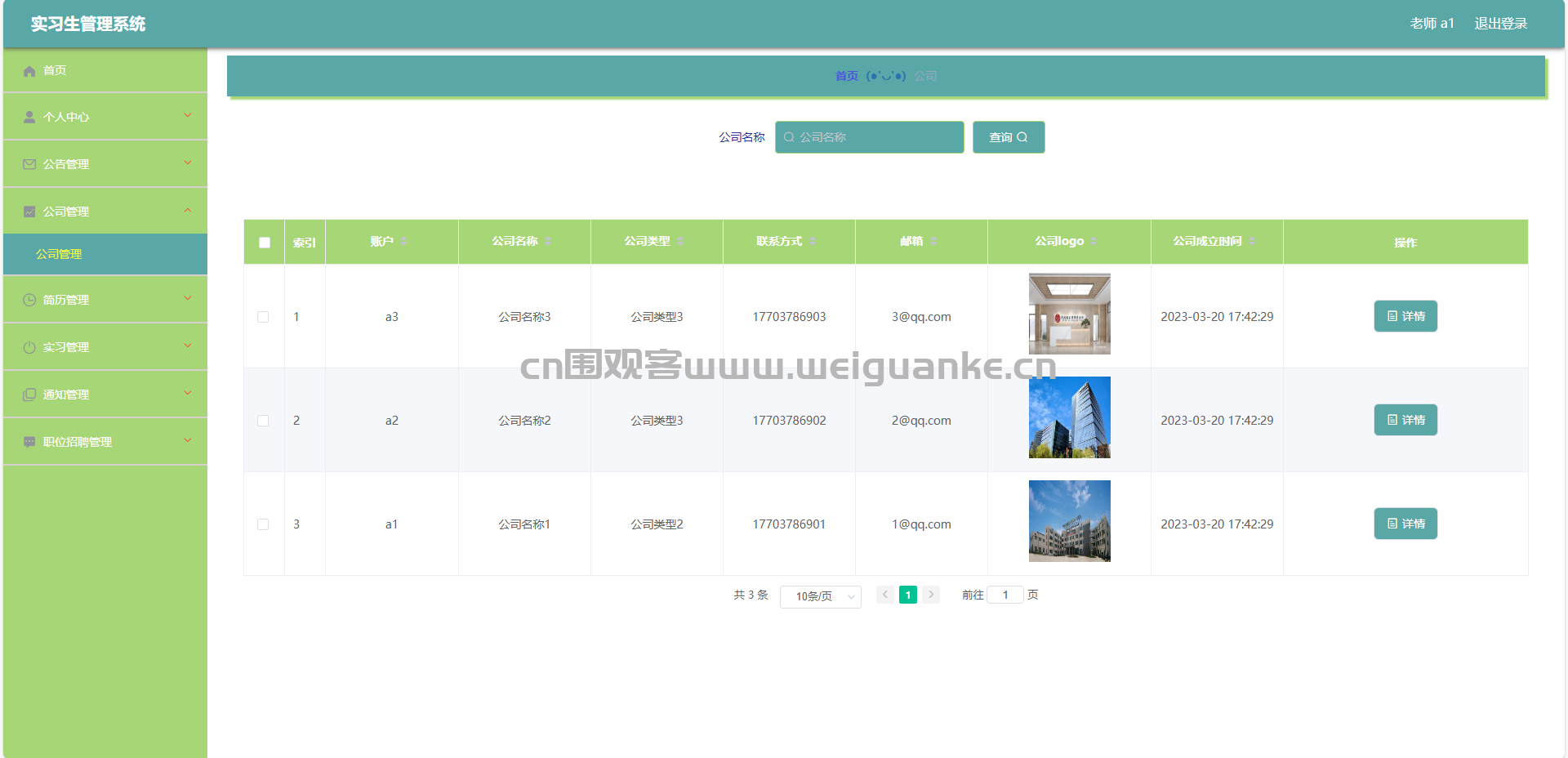Click the person icon beside 个人中心
This screenshot has width=1568, height=758.
[x=29, y=118]
